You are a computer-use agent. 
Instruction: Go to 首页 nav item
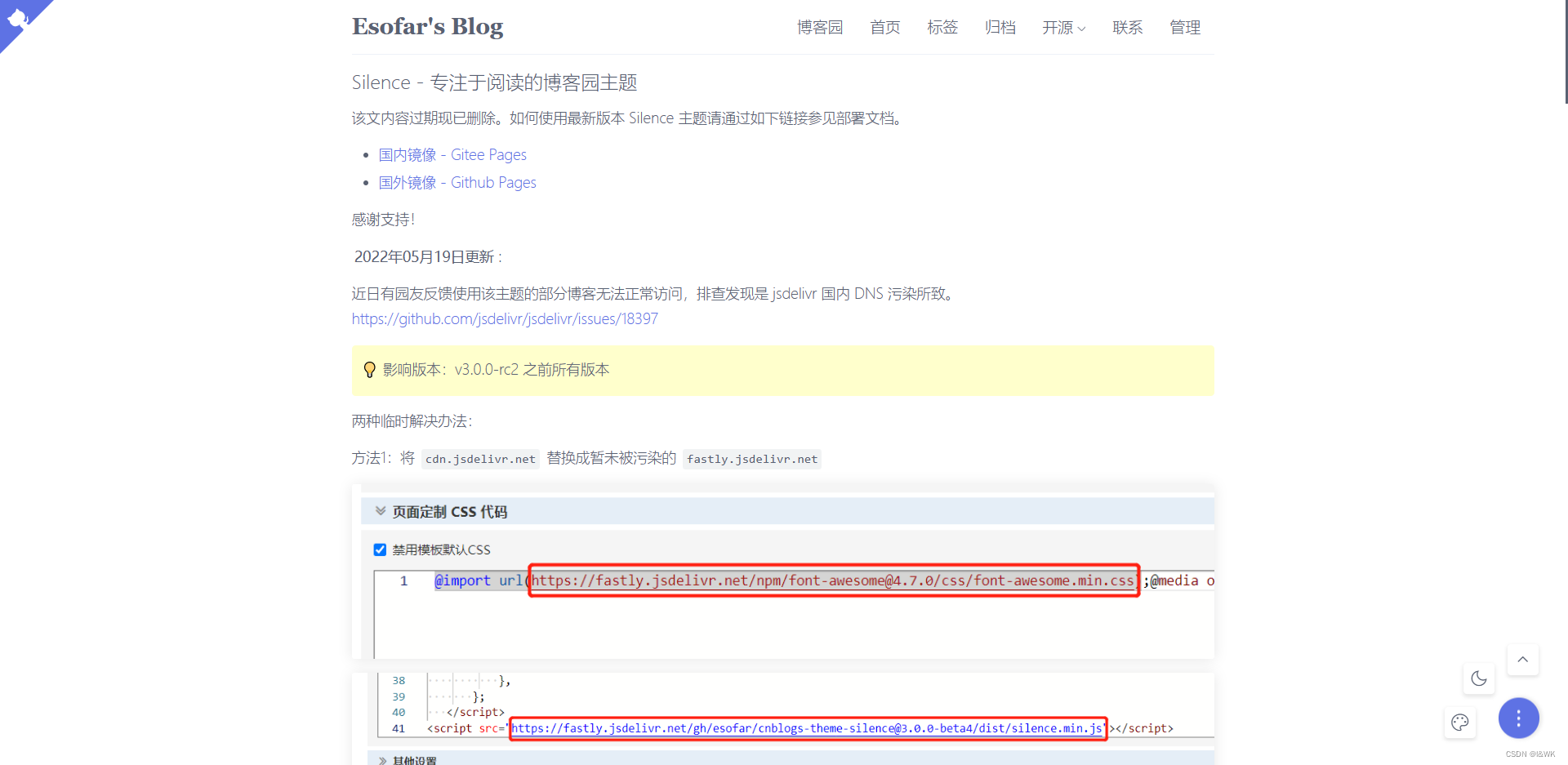(885, 28)
